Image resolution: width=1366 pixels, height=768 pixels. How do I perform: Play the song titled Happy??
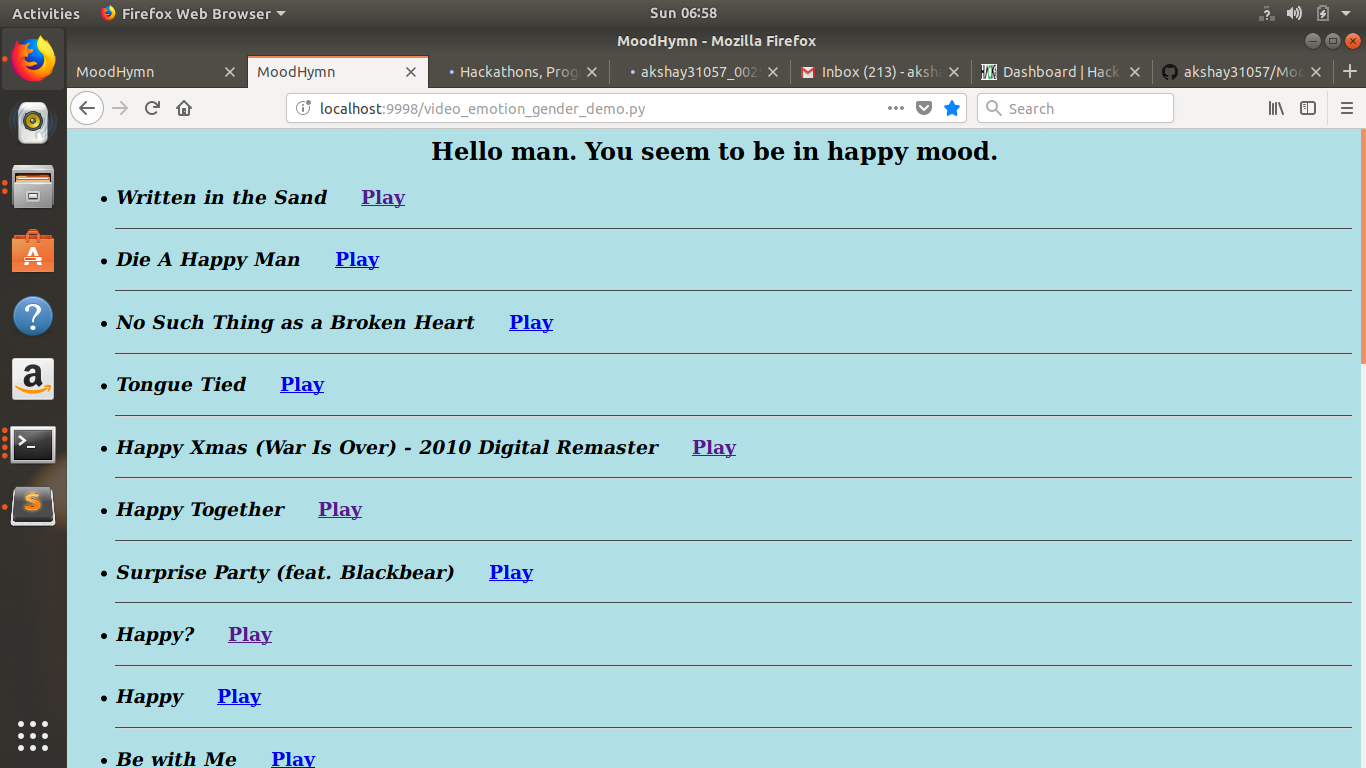pos(250,634)
